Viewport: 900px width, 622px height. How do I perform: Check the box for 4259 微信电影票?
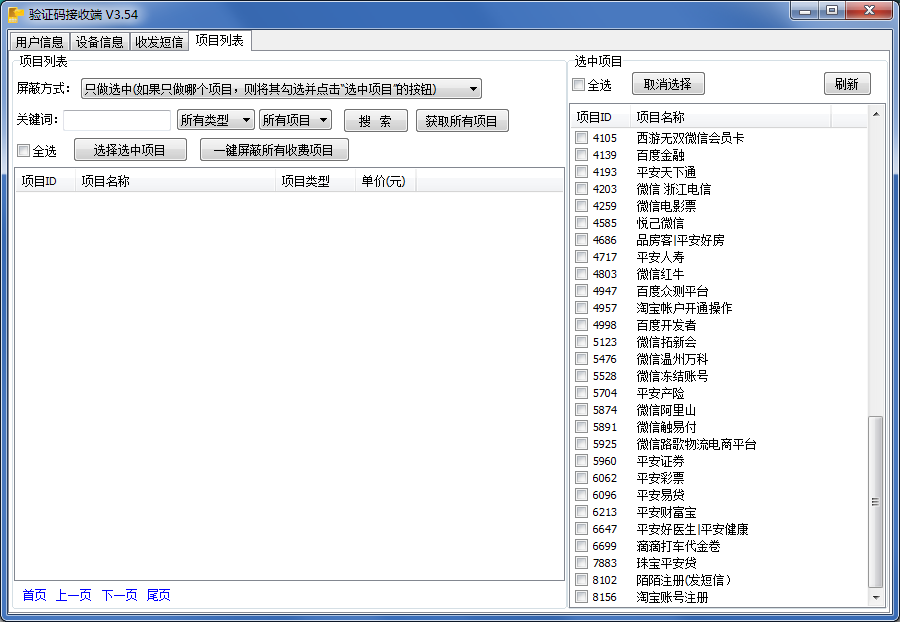(581, 205)
